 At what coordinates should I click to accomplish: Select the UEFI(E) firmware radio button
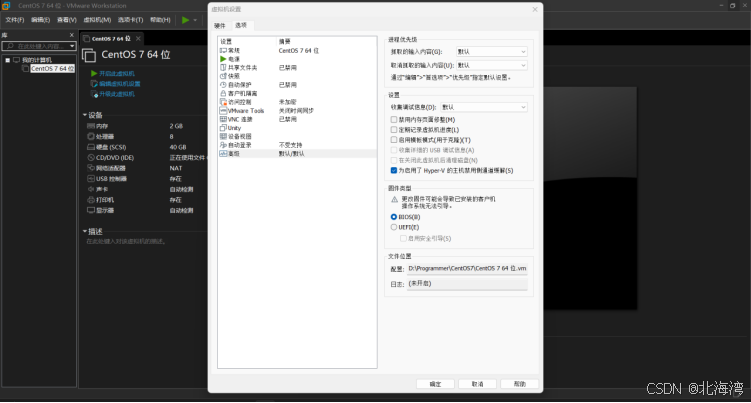(394, 227)
